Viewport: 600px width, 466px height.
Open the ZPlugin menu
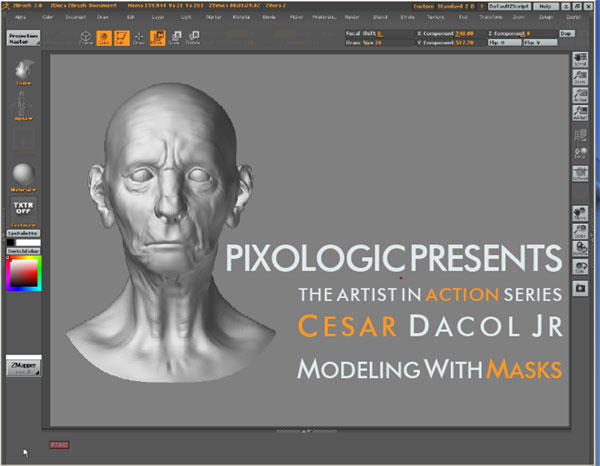546,17
